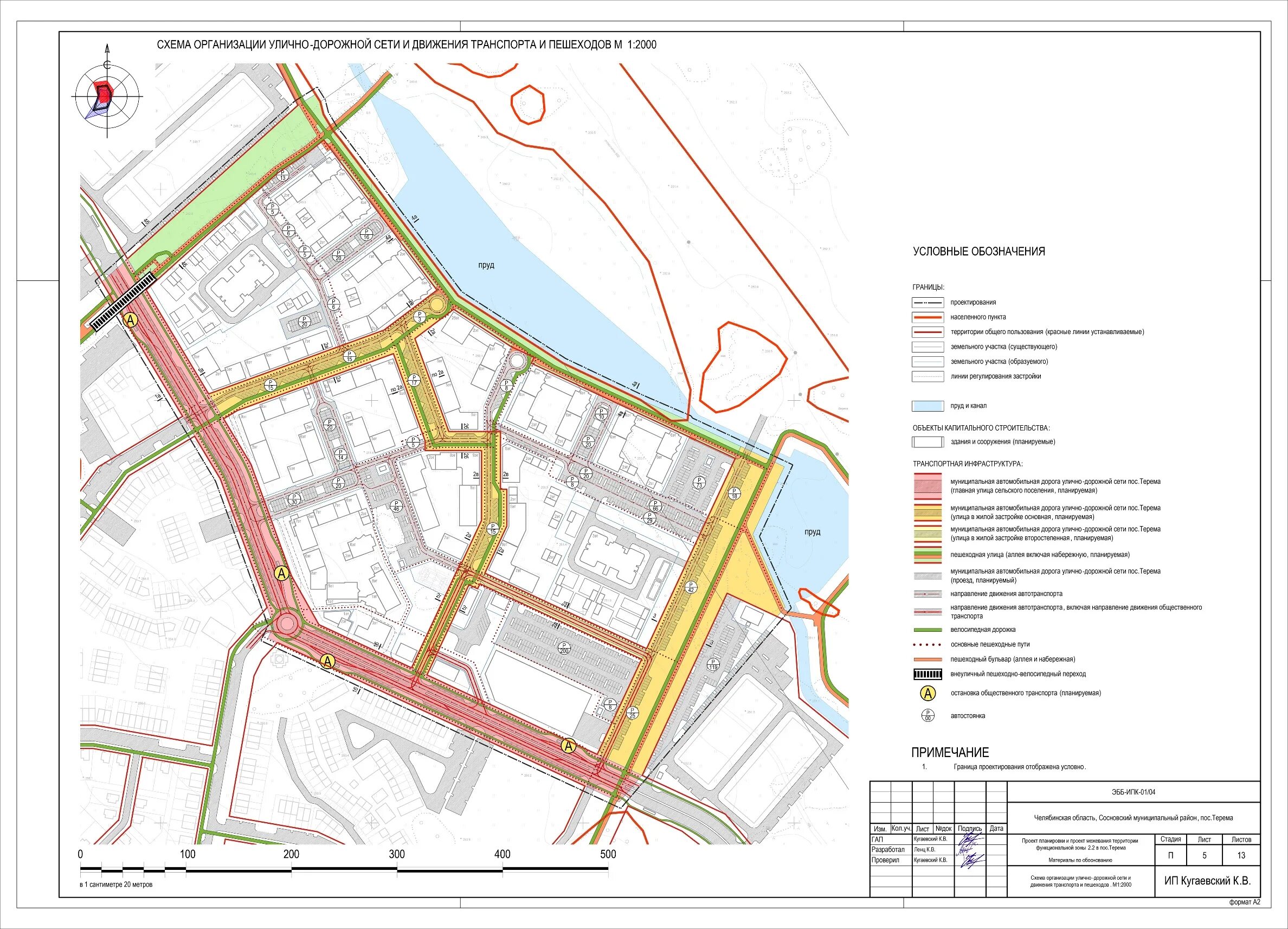This screenshot has height=929, width=1288.
Task: Click the wind rose compass symbol
Action: (107, 98)
